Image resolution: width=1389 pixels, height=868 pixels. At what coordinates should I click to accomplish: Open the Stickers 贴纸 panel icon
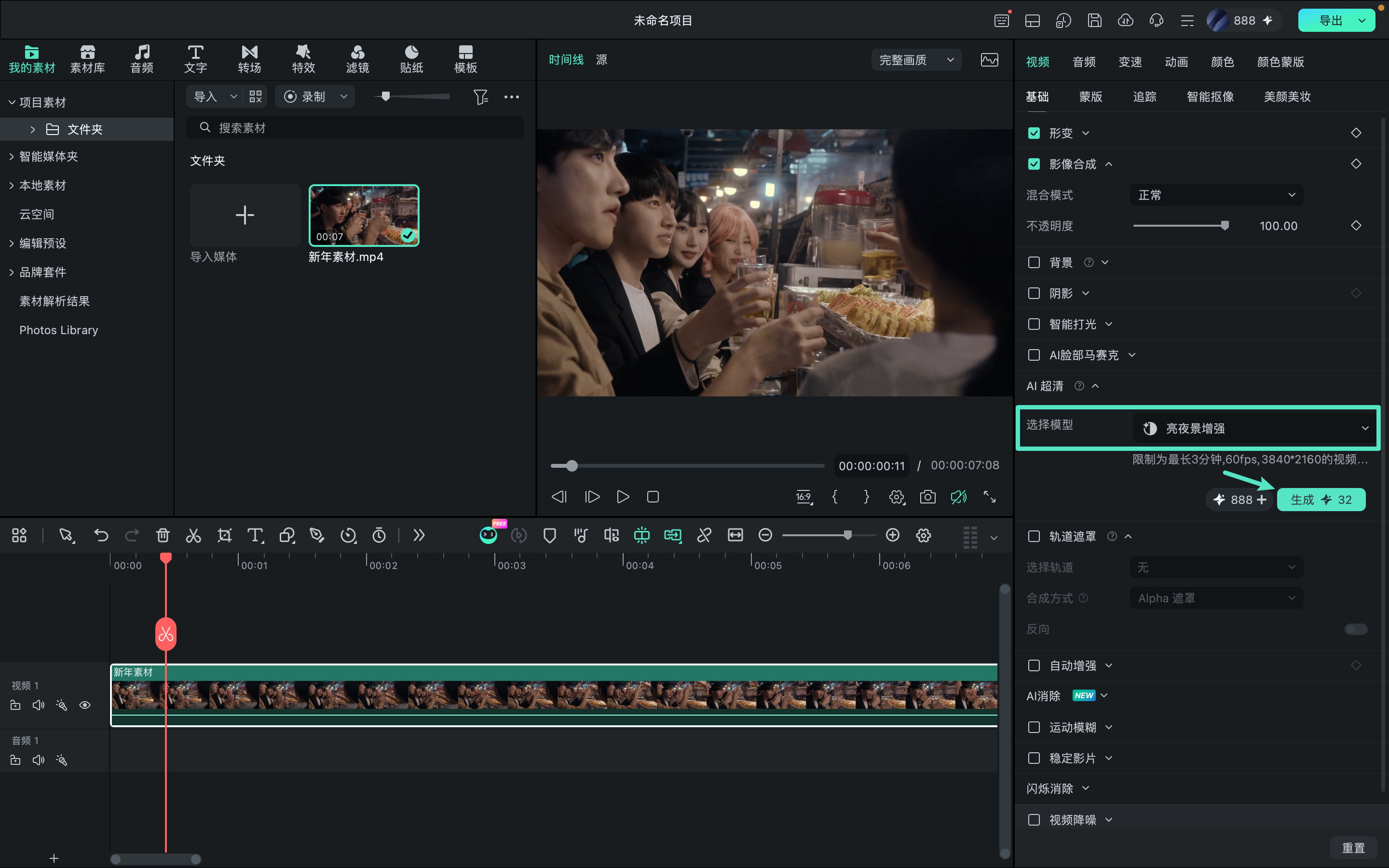411,59
